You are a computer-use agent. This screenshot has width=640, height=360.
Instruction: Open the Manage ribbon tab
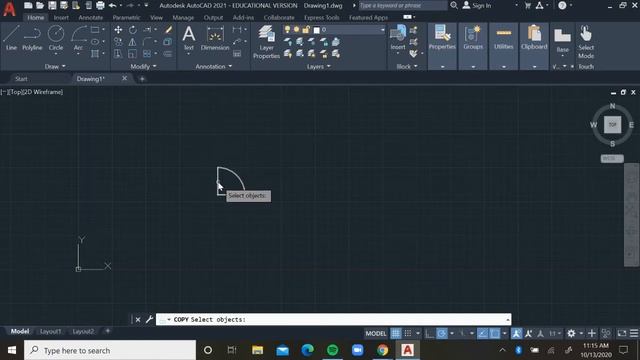point(183,18)
